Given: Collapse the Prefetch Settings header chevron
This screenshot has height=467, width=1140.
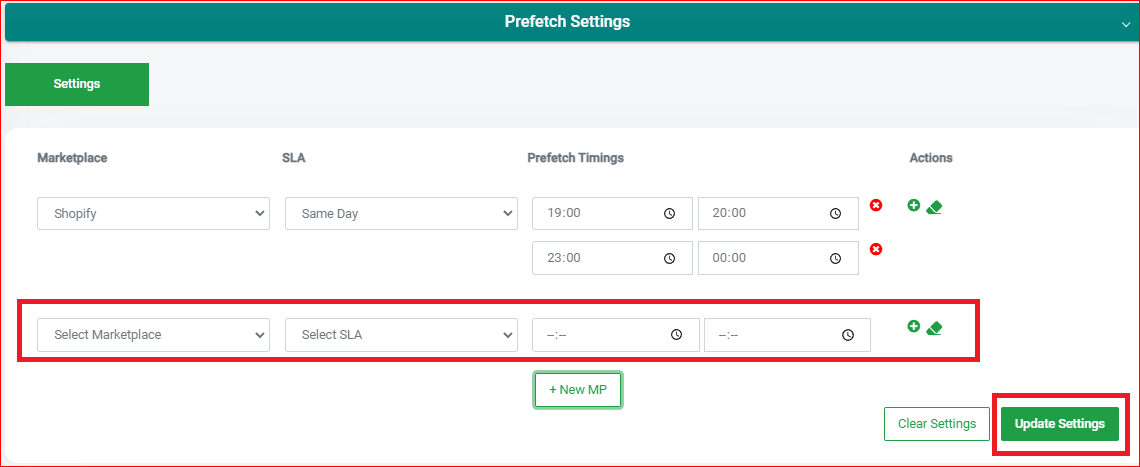Looking at the screenshot, I should (1126, 24).
